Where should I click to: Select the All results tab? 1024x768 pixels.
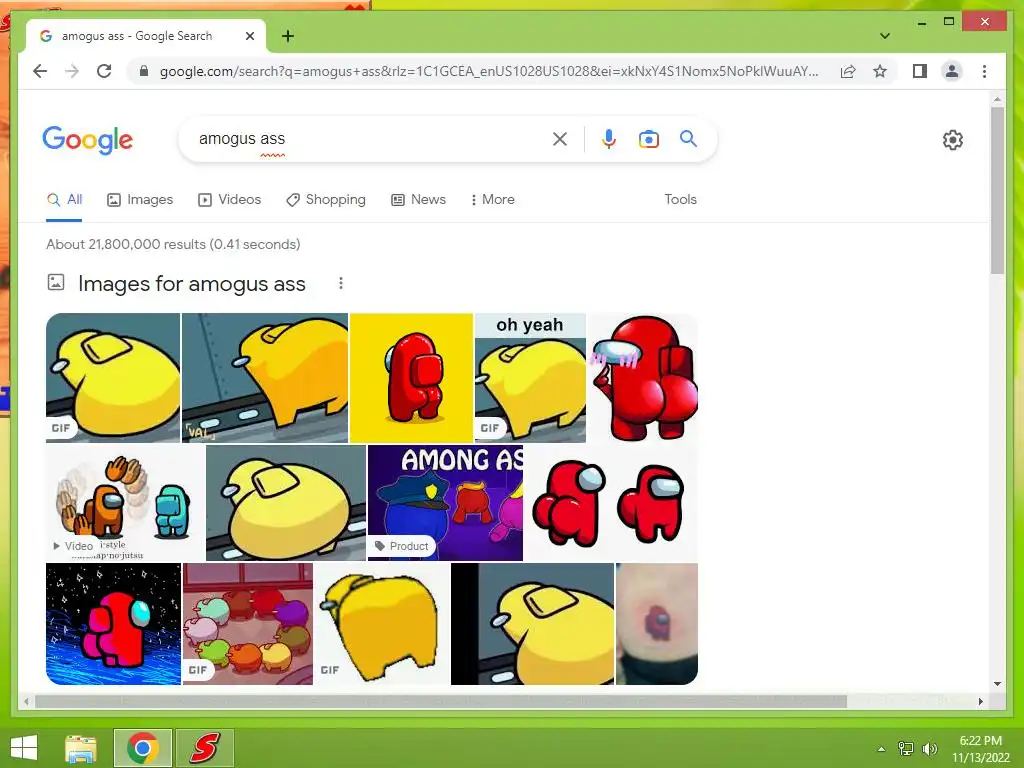click(x=64, y=200)
